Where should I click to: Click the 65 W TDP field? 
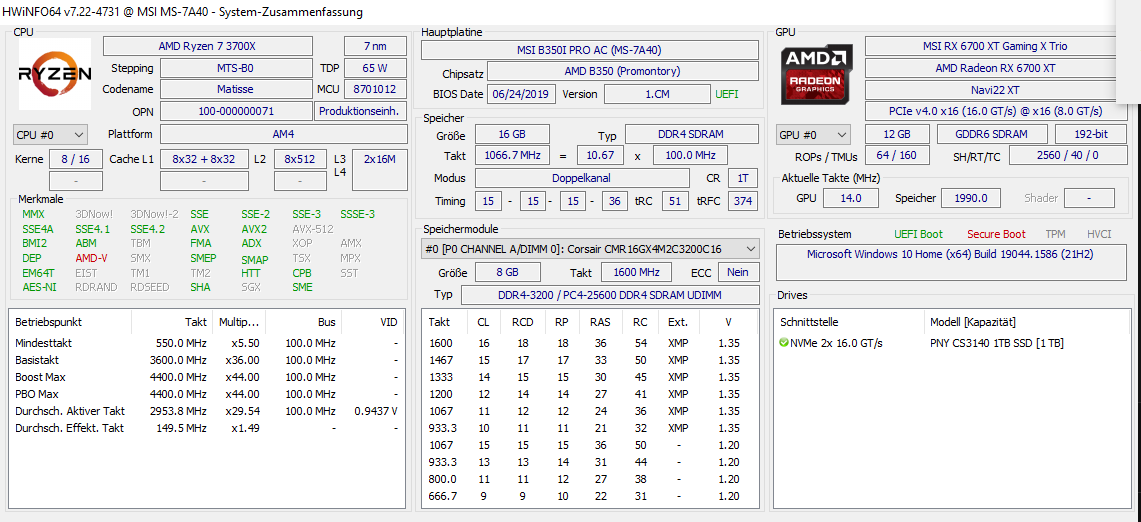[375, 68]
